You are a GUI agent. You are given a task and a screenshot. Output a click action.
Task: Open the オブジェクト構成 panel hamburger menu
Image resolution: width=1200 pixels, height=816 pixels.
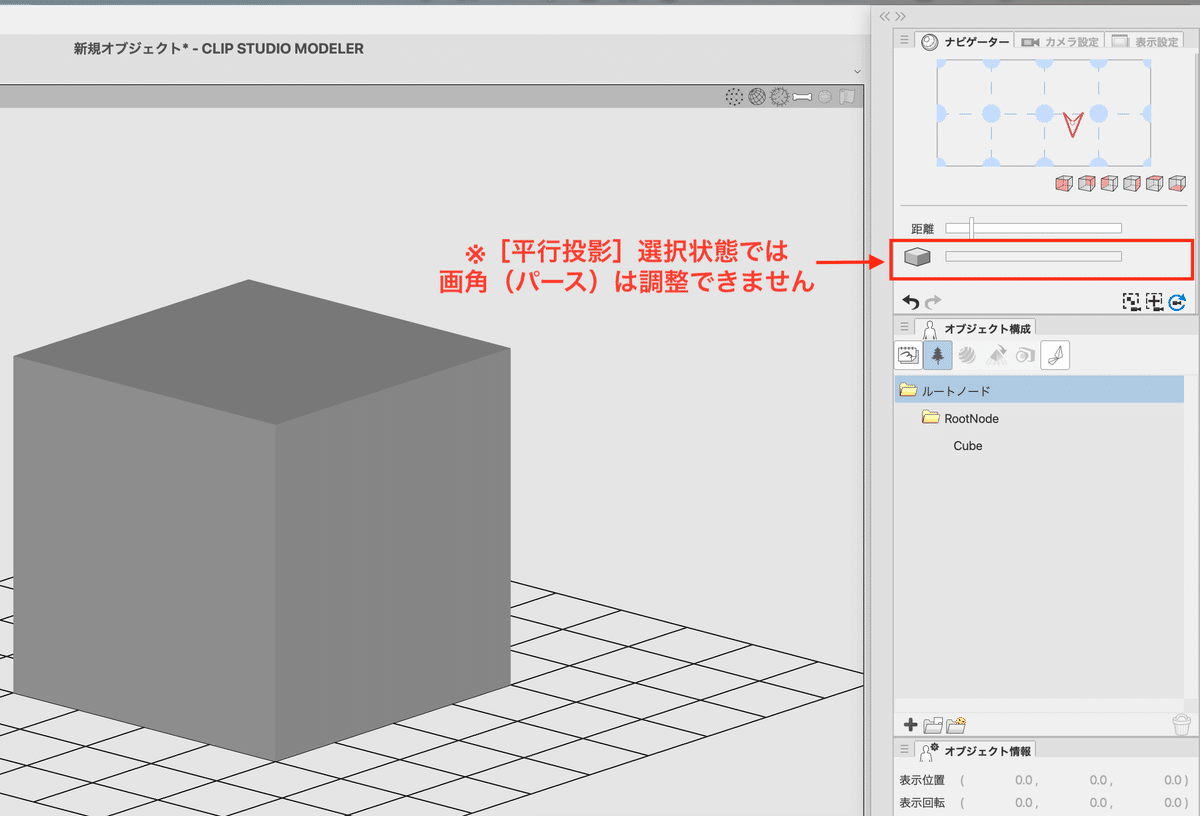(904, 327)
